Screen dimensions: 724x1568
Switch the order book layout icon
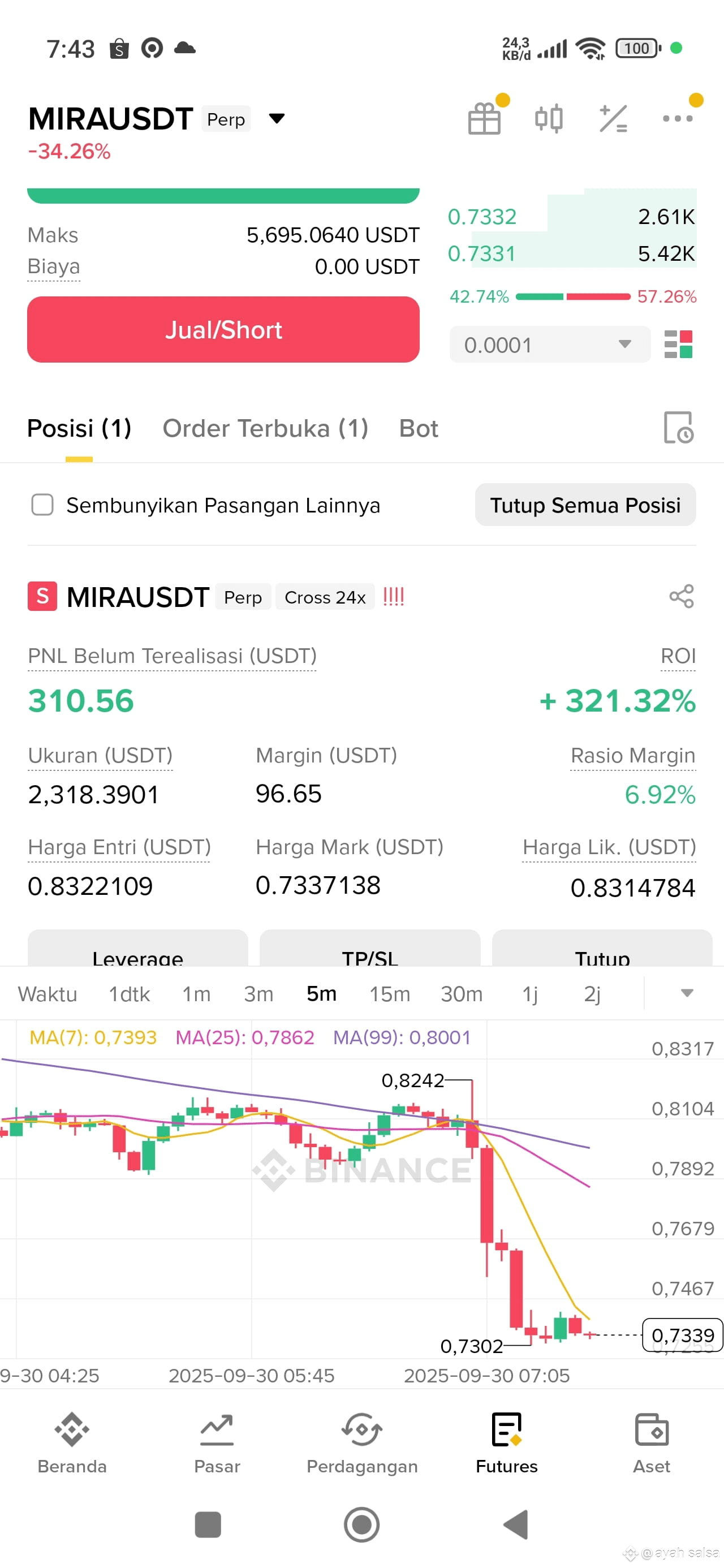coord(678,344)
